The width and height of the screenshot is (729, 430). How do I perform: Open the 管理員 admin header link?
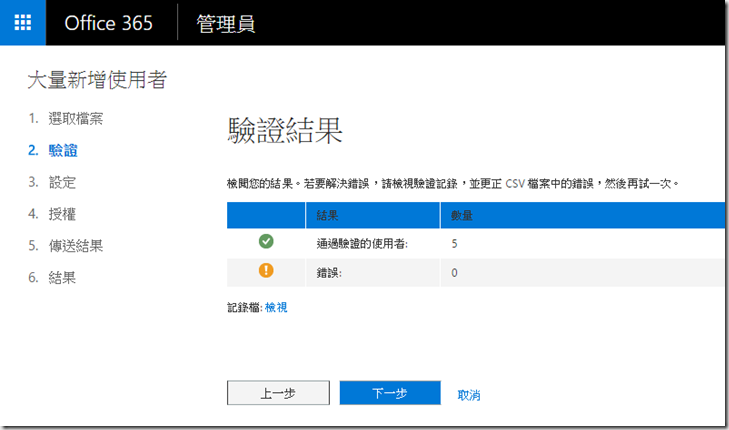(225, 23)
